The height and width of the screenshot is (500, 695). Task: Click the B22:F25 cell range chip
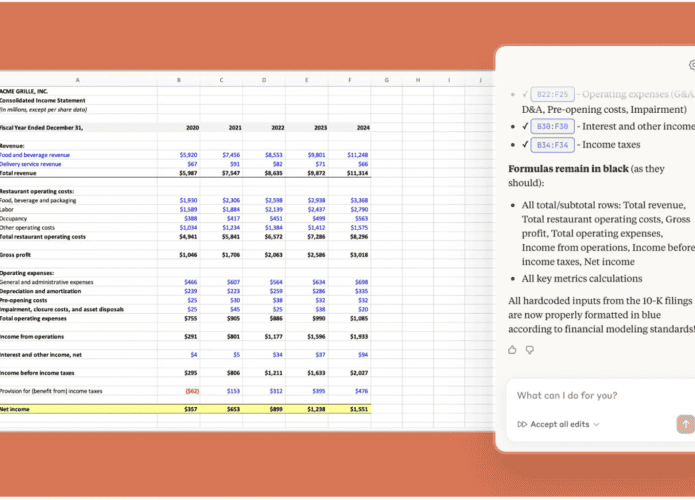tap(554, 93)
